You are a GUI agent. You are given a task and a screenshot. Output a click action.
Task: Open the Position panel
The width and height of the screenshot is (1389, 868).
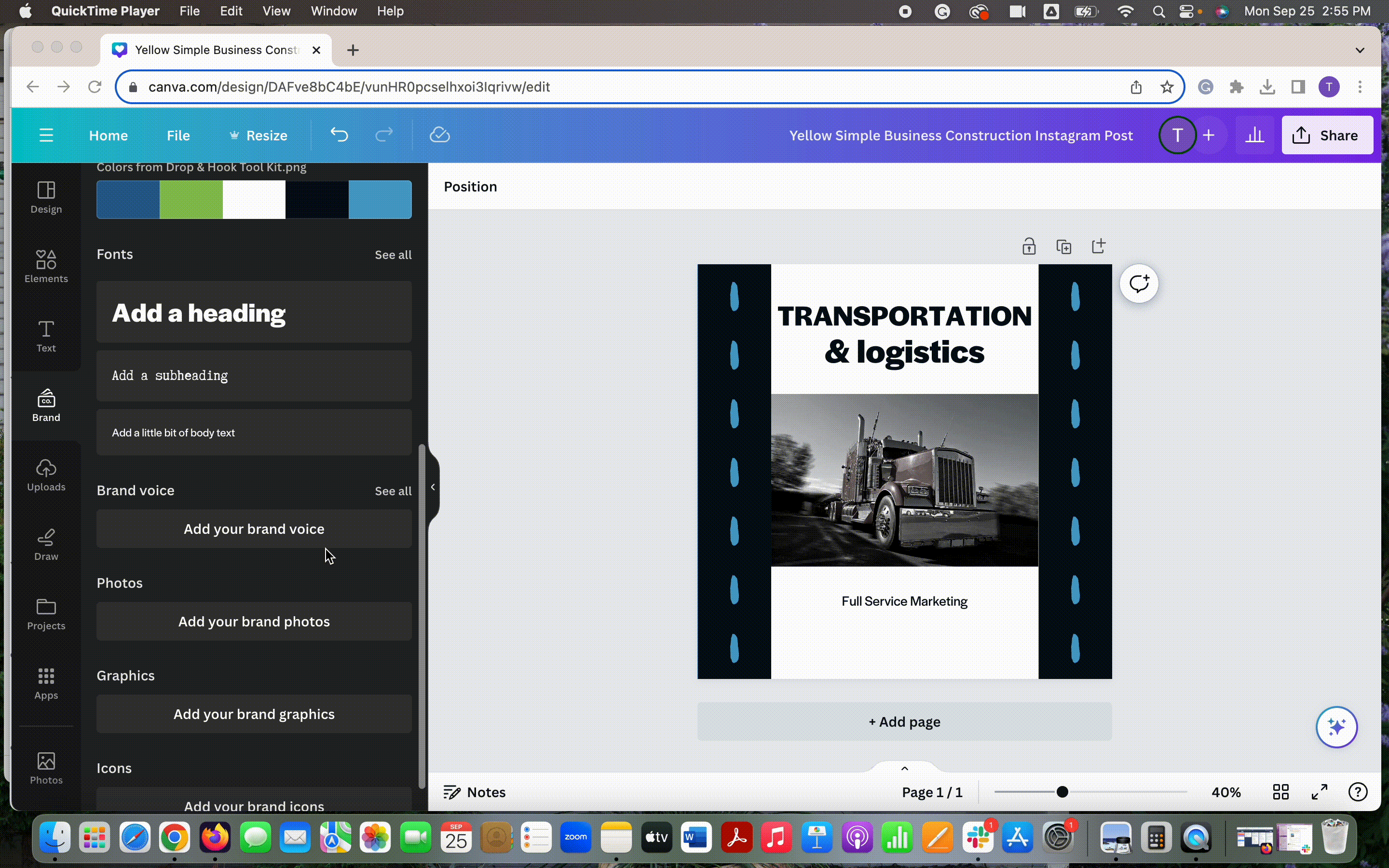(470, 187)
